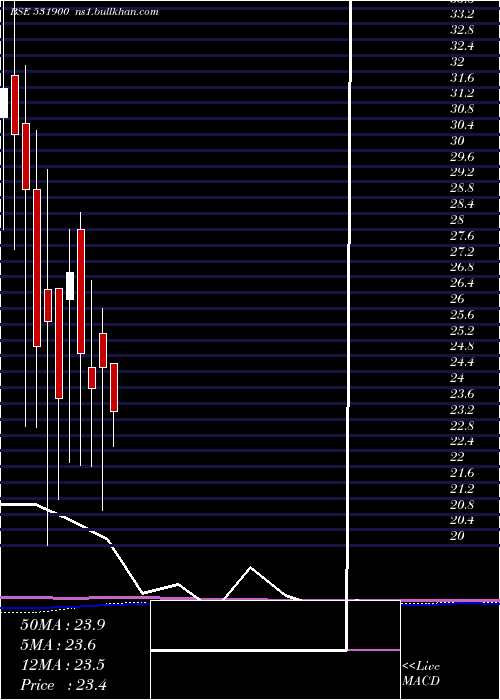The height and width of the screenshot is (700, 500).
Task: Click the 30.4 price axis label
Action: pos(462,125)
